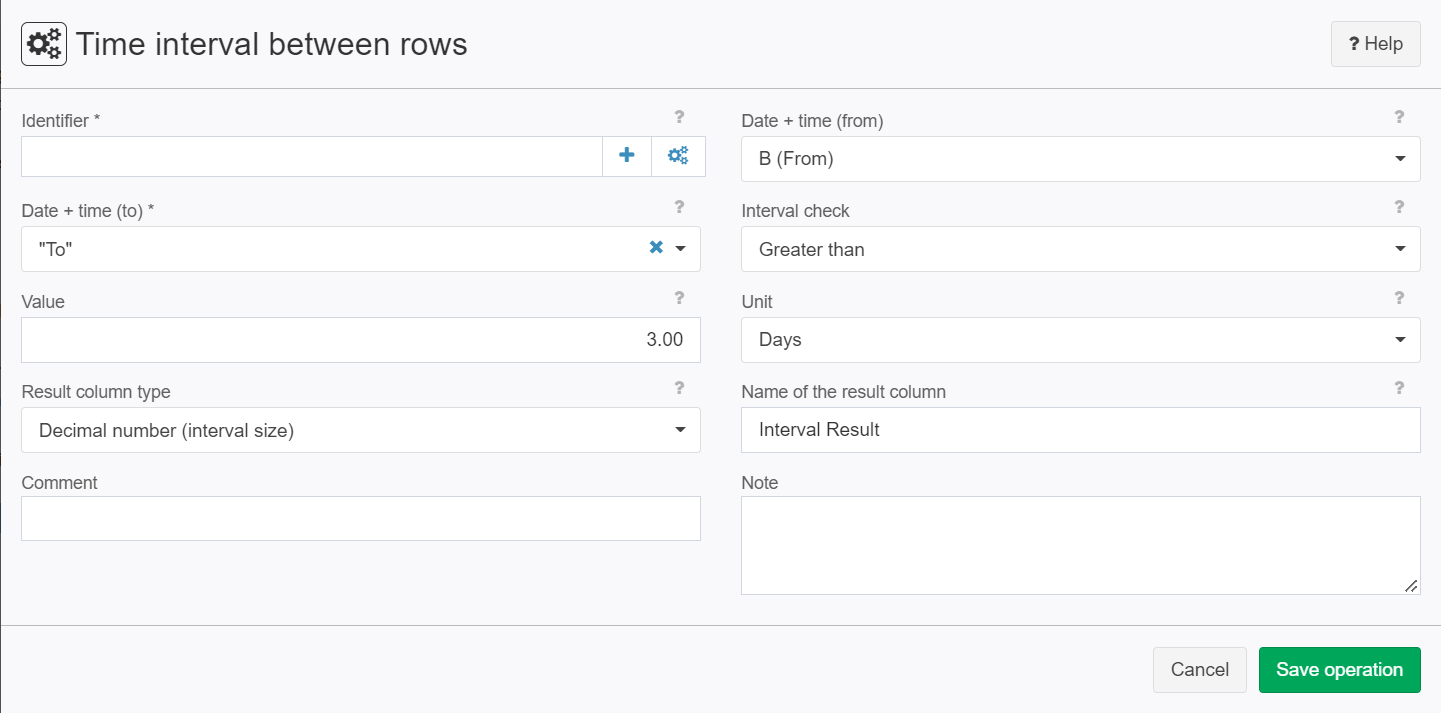Viewport: 1441px width, 713px height.
Task: Click the "Interval check" label
Action: 795,211
